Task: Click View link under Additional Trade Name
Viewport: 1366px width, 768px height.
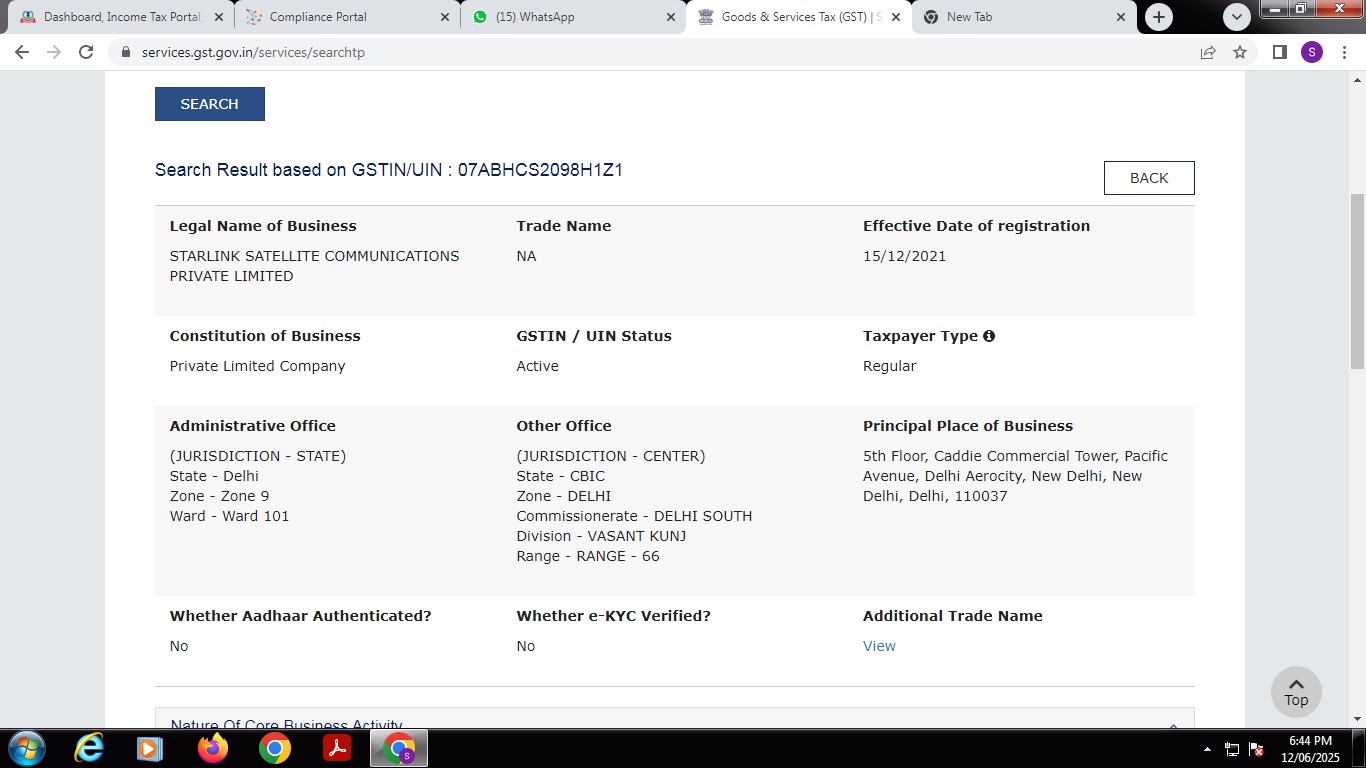Action: [x=879, y=646]
